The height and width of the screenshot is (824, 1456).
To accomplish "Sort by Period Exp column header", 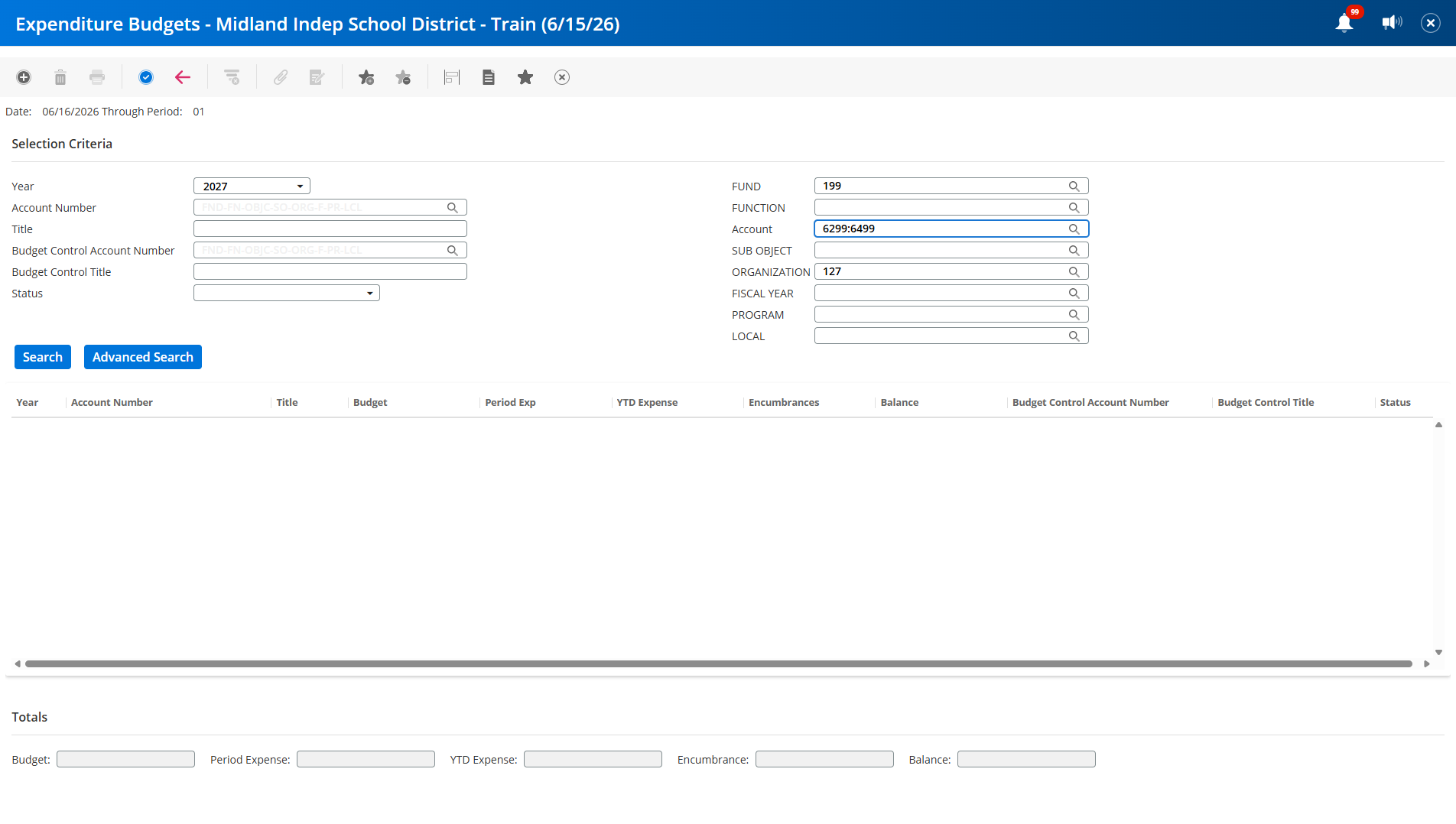I will tap(510, 402).
